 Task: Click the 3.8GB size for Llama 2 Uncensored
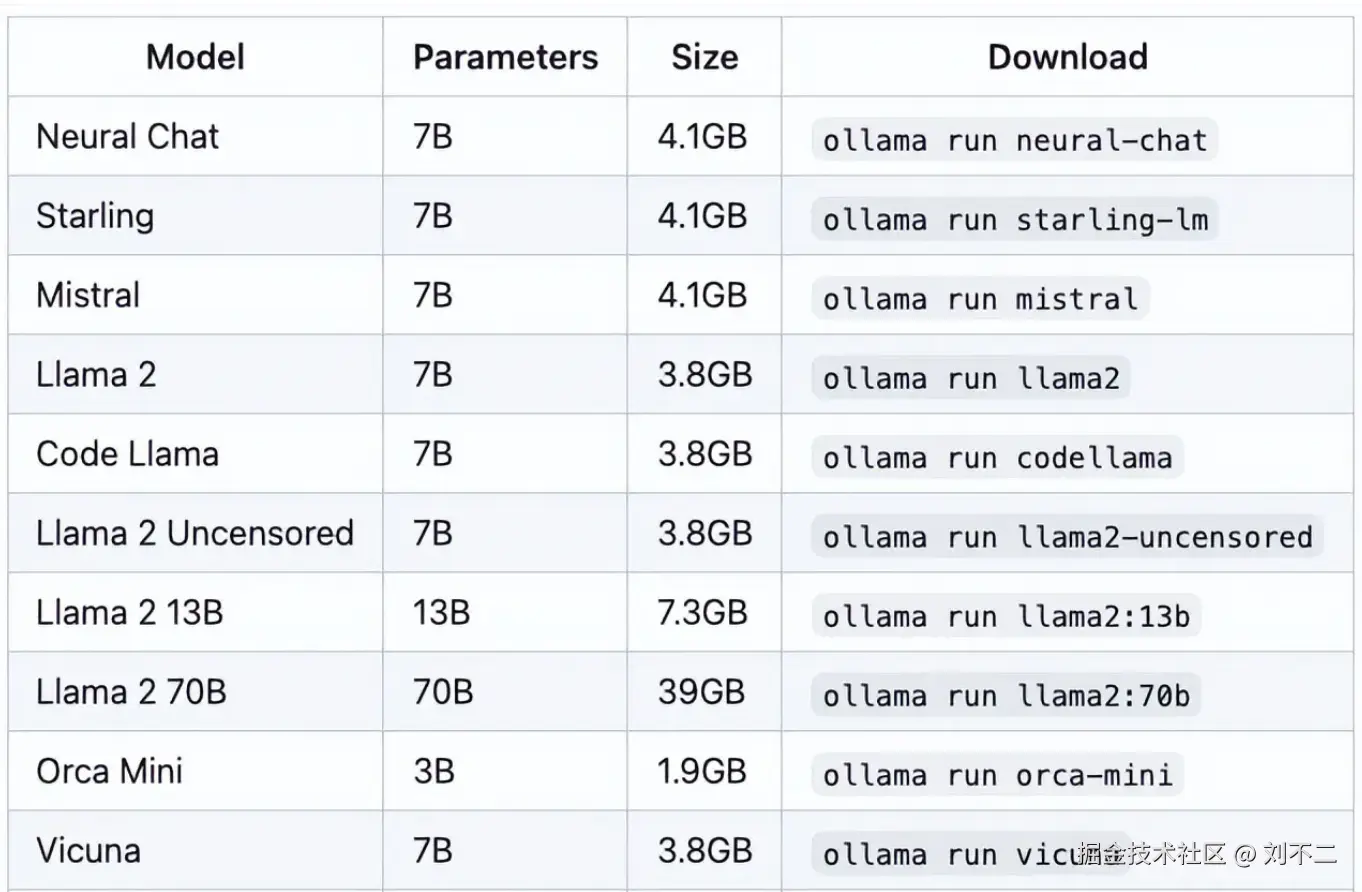pos(704,533)
